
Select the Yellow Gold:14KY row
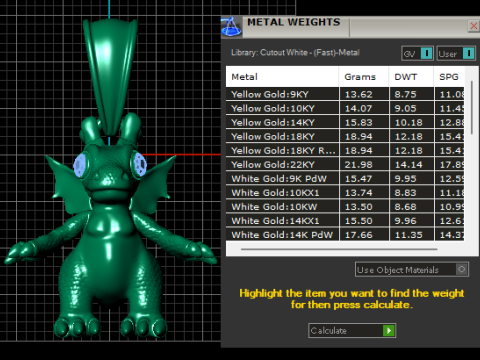click(x=345, y=122)
